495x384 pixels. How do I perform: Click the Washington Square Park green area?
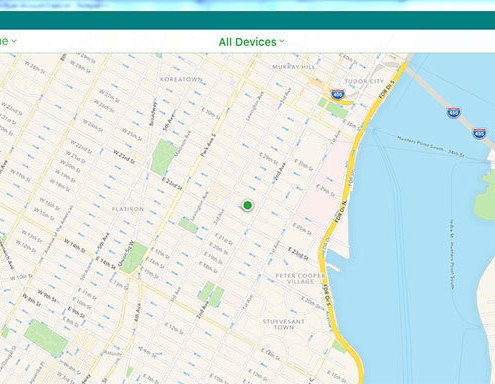(x=46, y=338)
